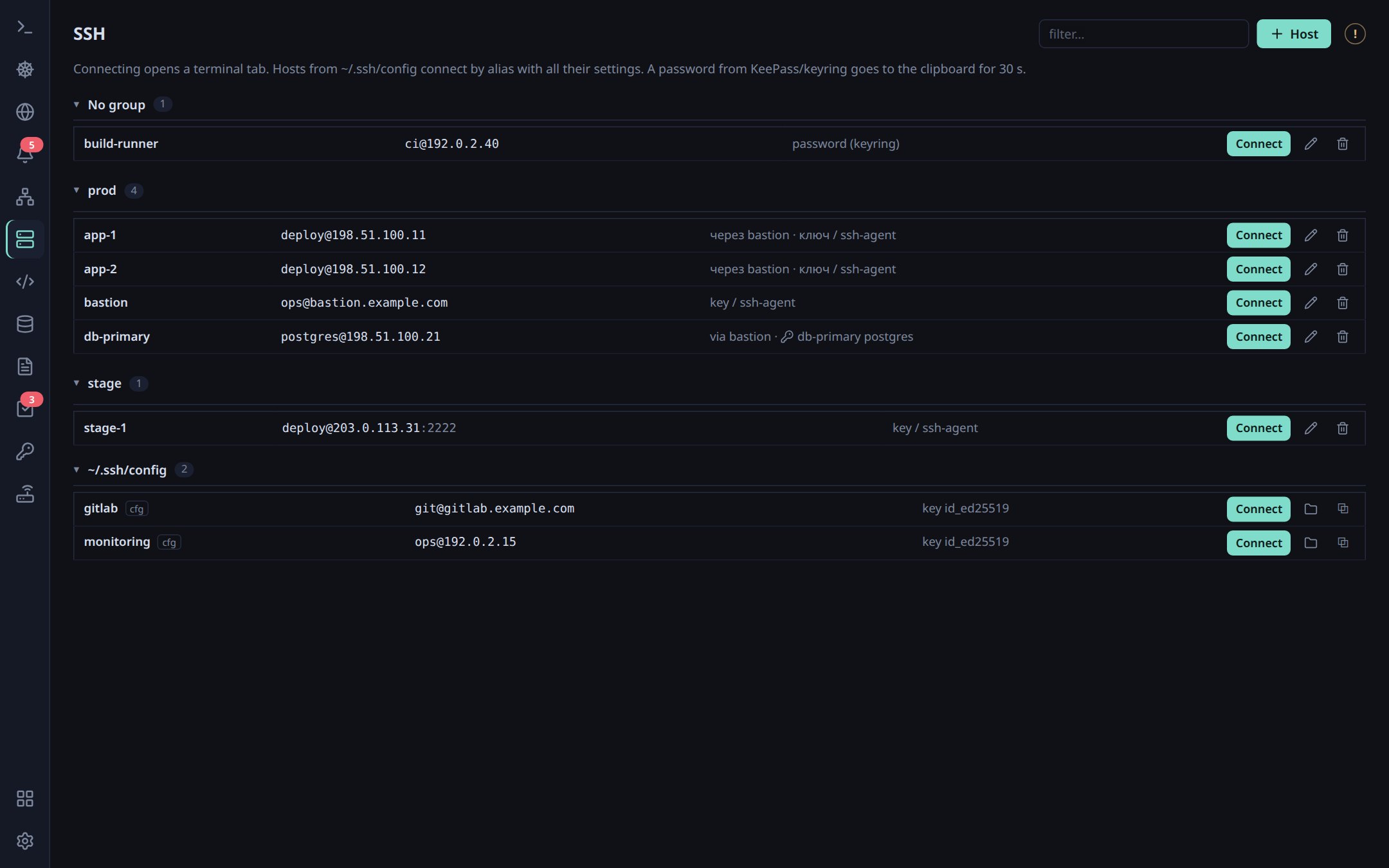
Task: Delete the app-1 host
Action: point(1343,235)
